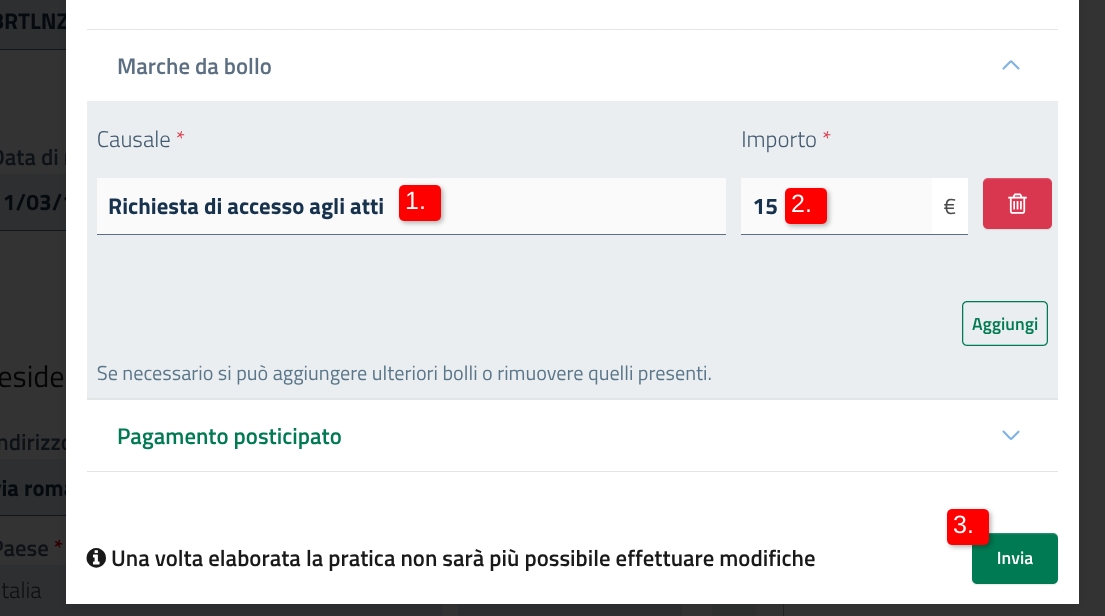Viewport: 1105px width, 616px height.
Task: Expand the Pagamento posticipato chevron arrow
Action: point(1010,435)
